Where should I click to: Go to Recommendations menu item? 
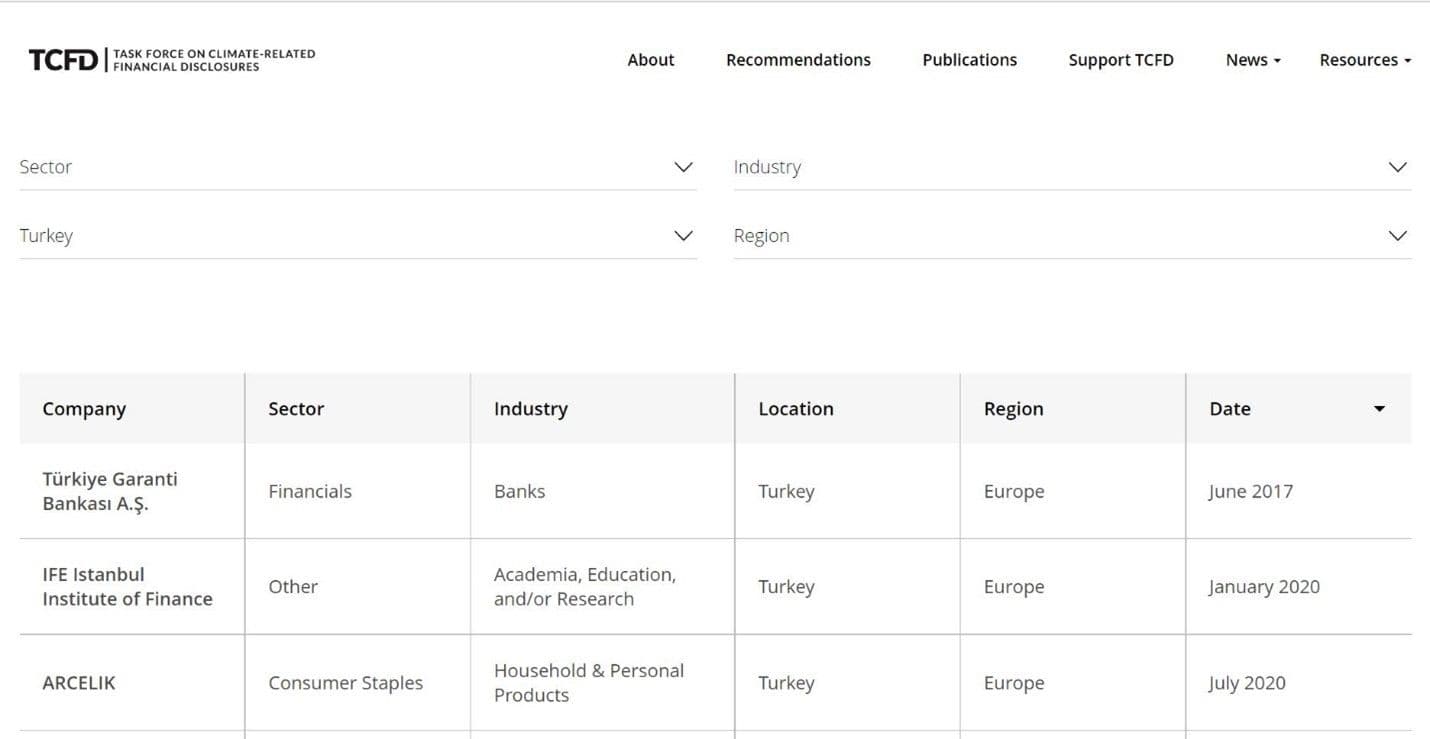(798, 60)
